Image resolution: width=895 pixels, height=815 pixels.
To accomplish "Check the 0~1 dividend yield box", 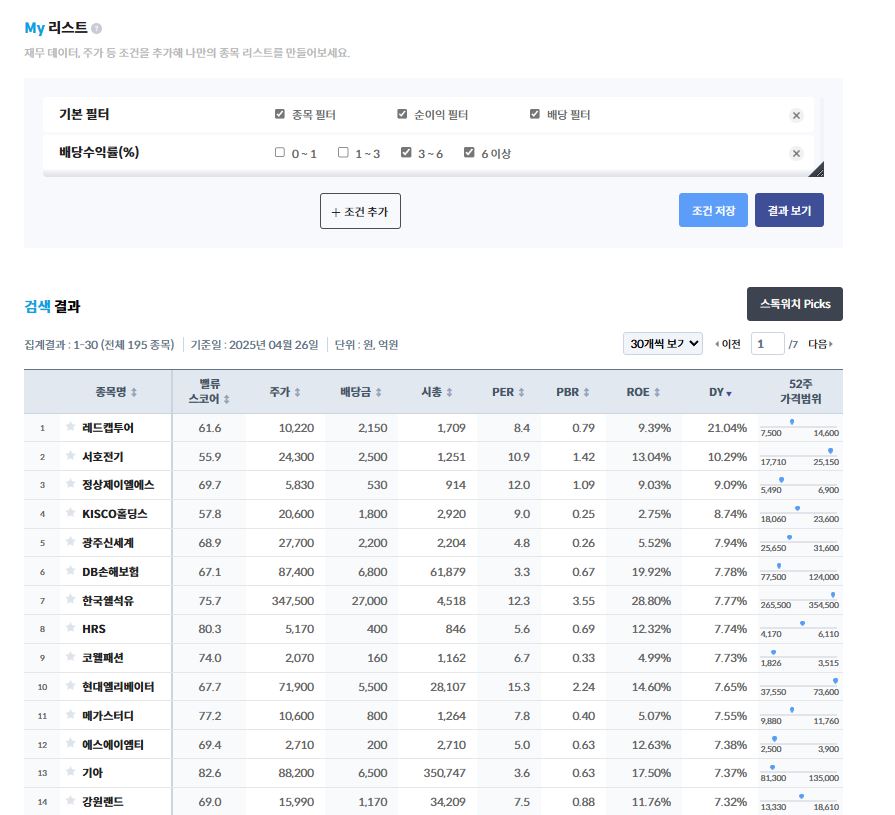I will tap(280, 152).
